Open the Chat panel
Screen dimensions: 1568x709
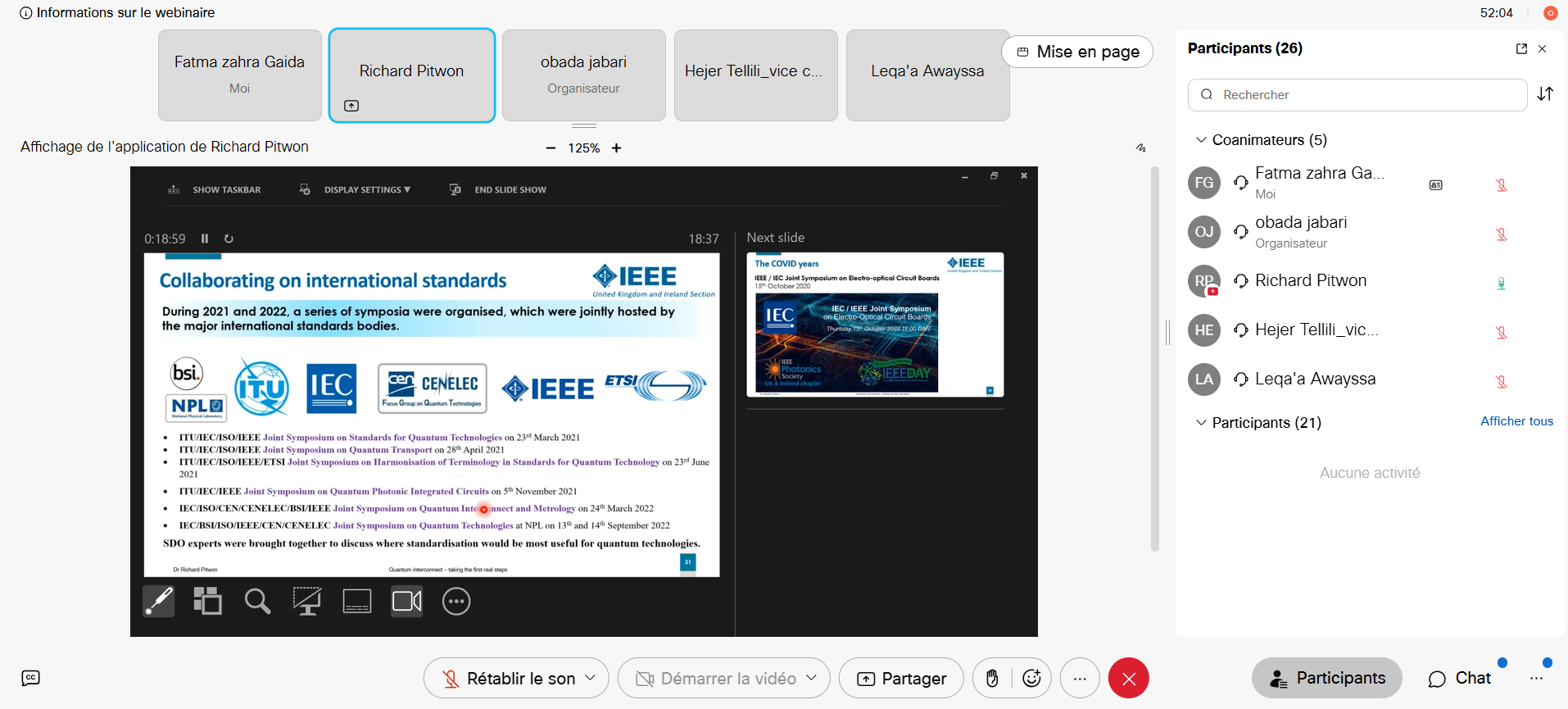[x=1460, y=678]
